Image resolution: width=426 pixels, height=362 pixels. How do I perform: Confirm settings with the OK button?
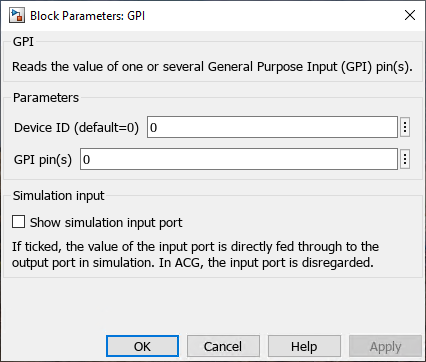coord(142,346)
